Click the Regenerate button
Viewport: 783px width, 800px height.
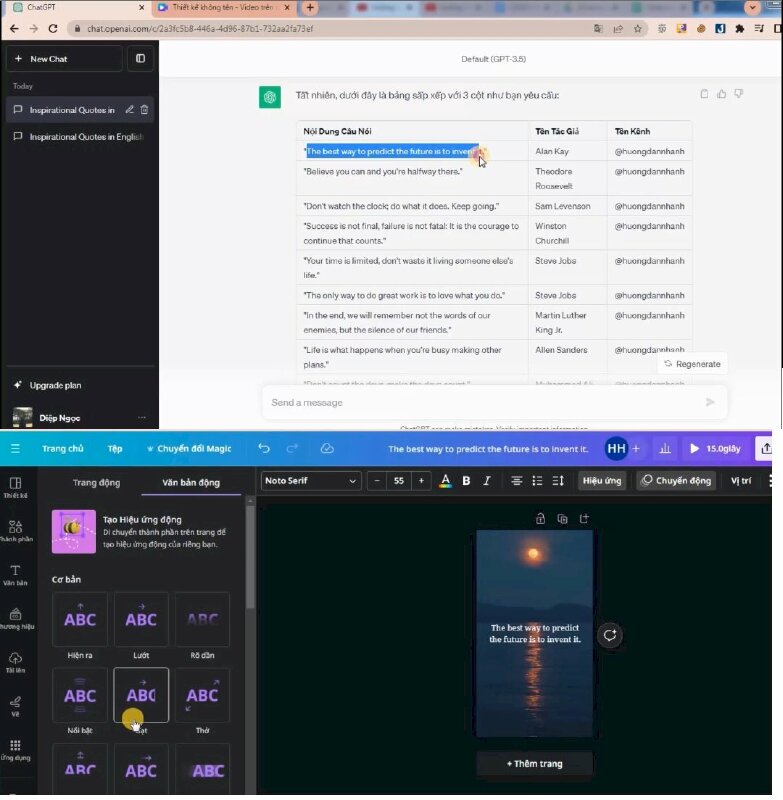click(692, 364)
